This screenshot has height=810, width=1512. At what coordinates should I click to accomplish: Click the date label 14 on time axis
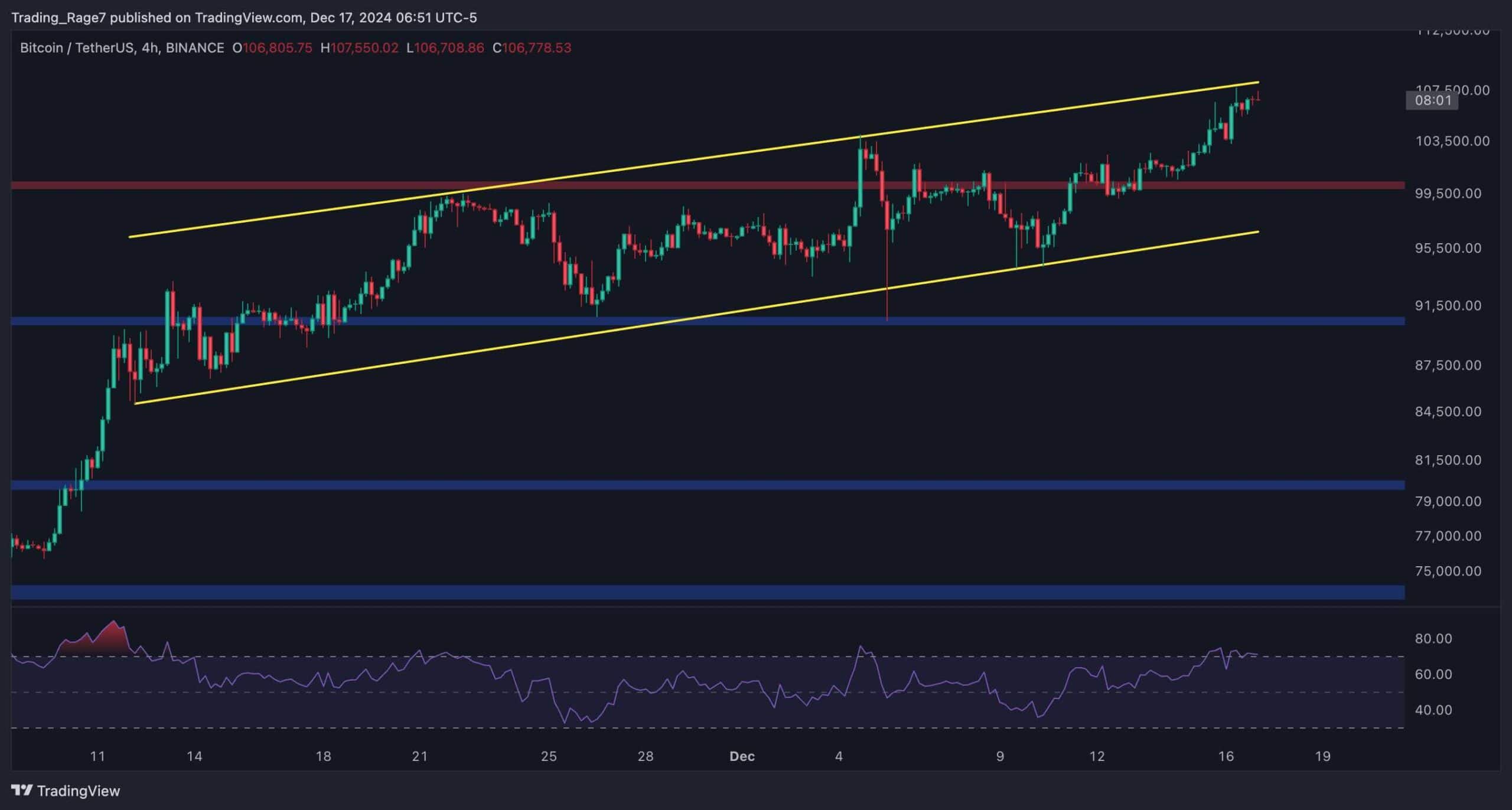(x=194, y=756)
